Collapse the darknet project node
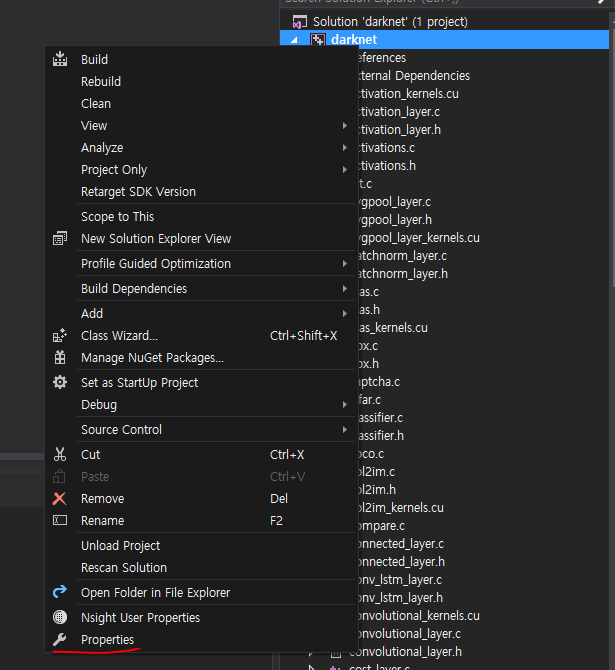This screenshot has height=670, width=615. point(294,40)
